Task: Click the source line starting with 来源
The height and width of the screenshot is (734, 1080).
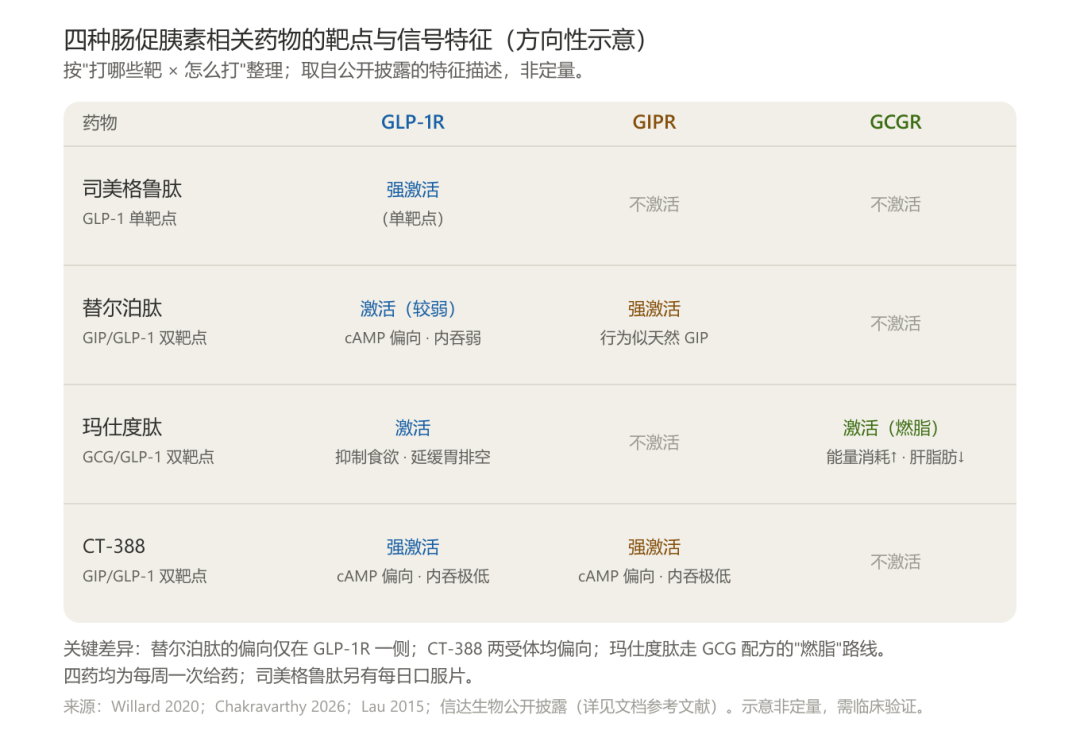Action: click(497, 706)
